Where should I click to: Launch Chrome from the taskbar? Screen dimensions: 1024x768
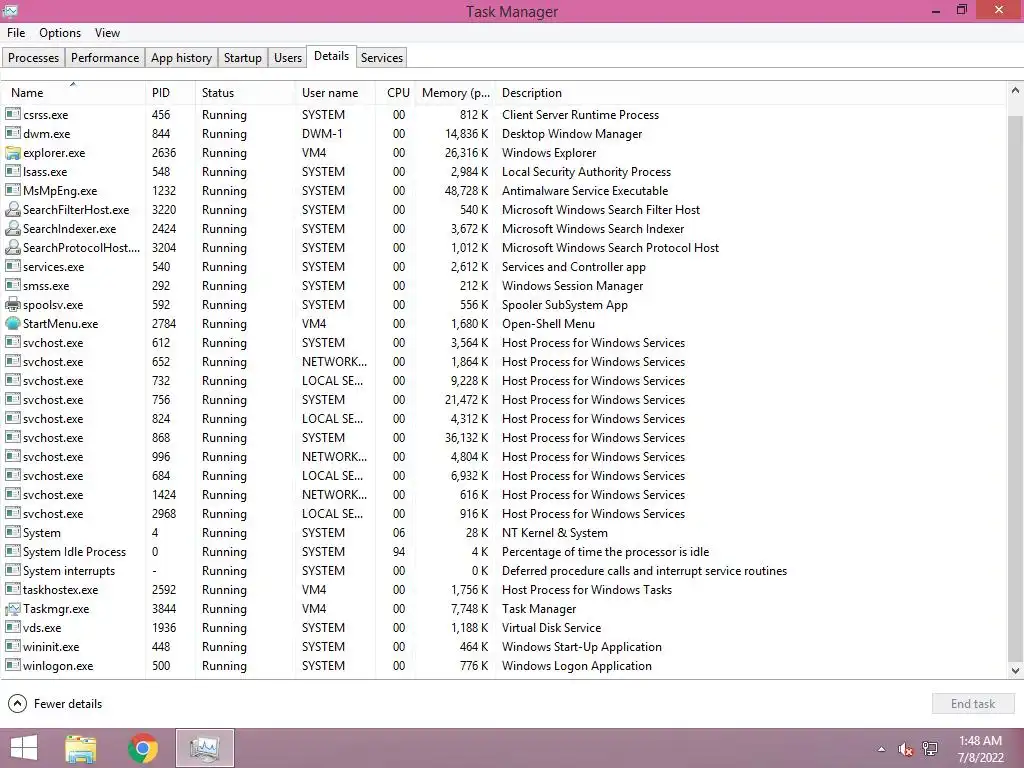point(143,748)
